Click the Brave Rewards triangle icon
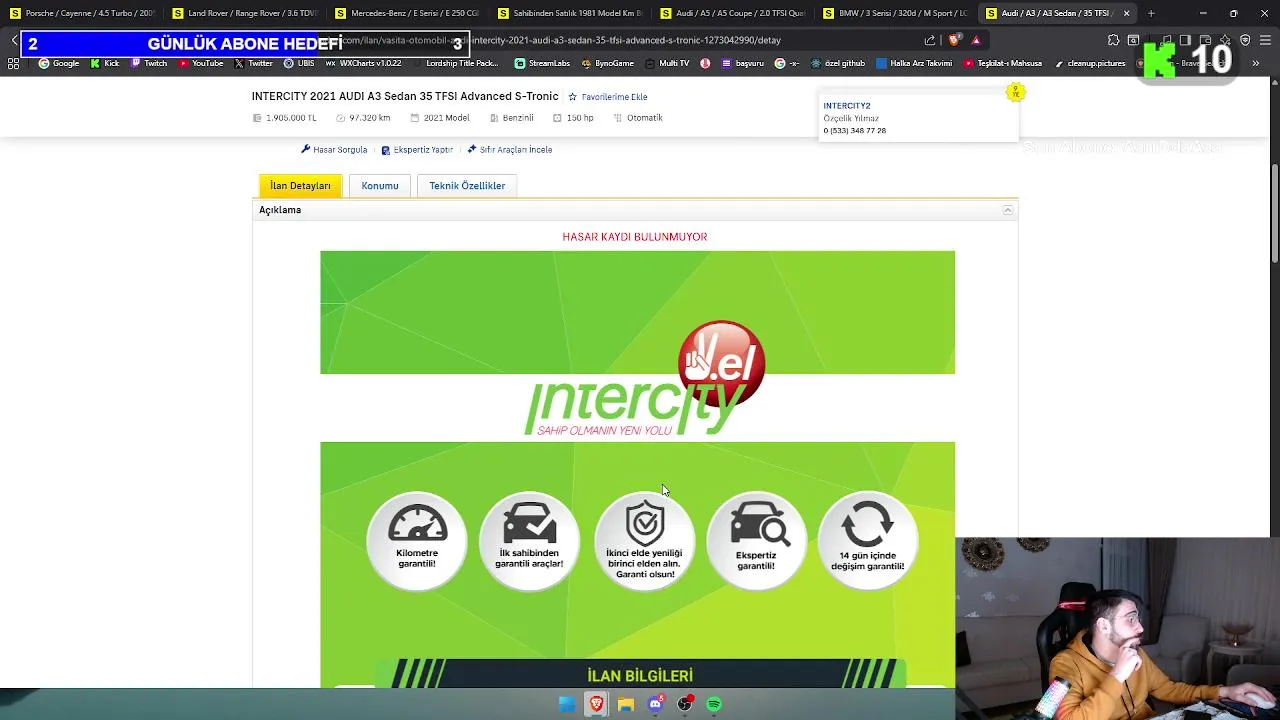This screenshot has height=720, width=1280. [976, 40]
